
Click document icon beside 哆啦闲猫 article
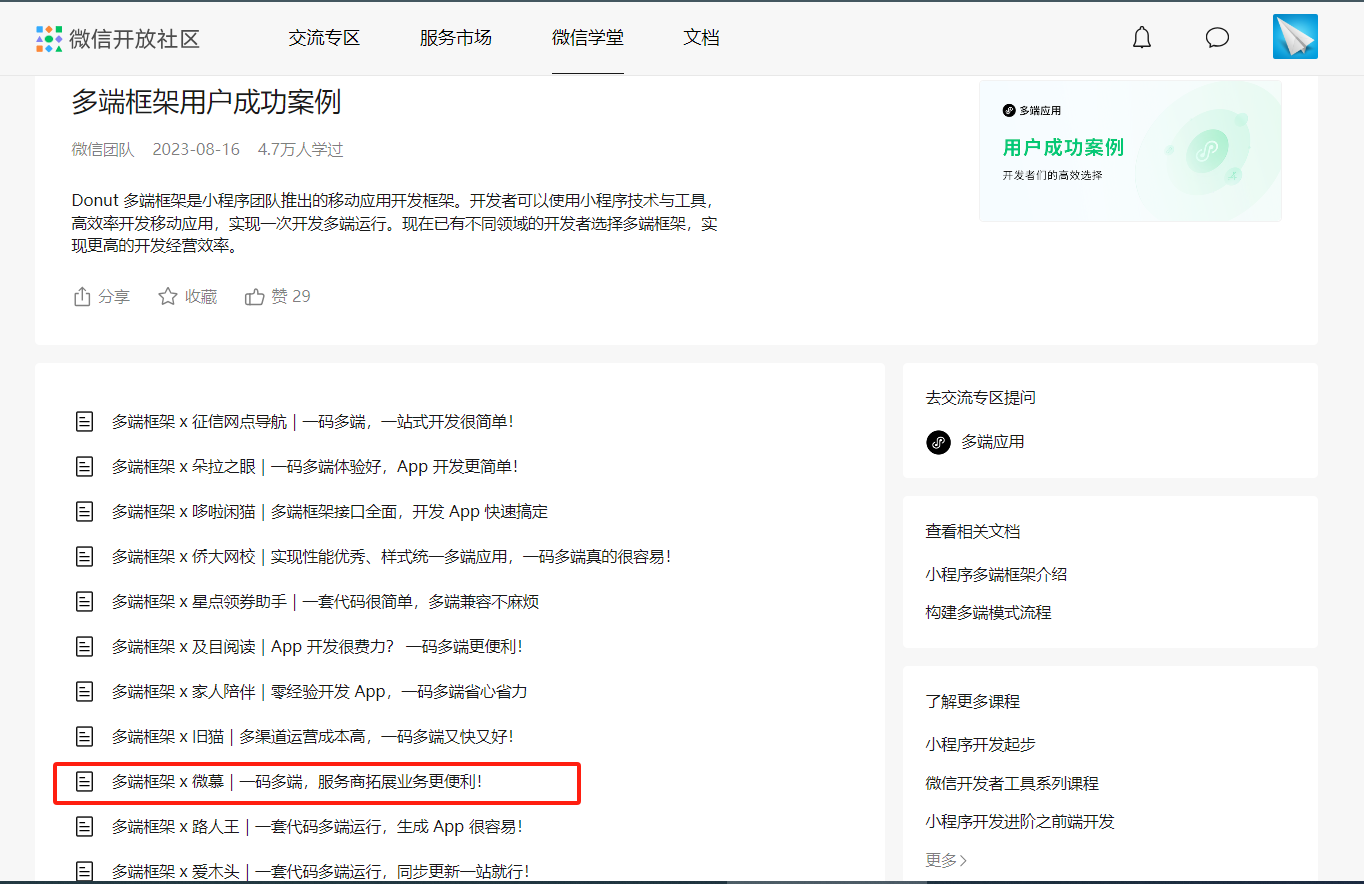[85, 512]
